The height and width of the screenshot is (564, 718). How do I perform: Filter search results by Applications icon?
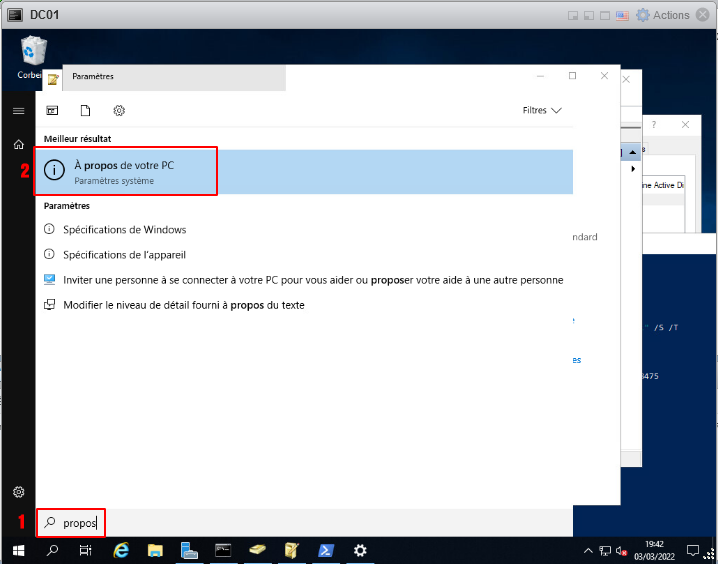pyautogui.click(x=52, y=111)
